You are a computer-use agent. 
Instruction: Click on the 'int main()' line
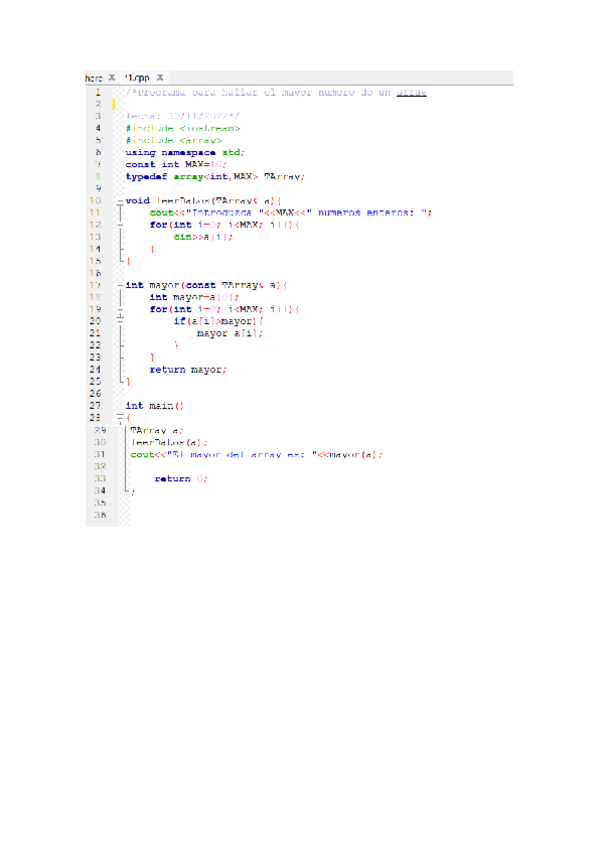click(x=155, y=406)
